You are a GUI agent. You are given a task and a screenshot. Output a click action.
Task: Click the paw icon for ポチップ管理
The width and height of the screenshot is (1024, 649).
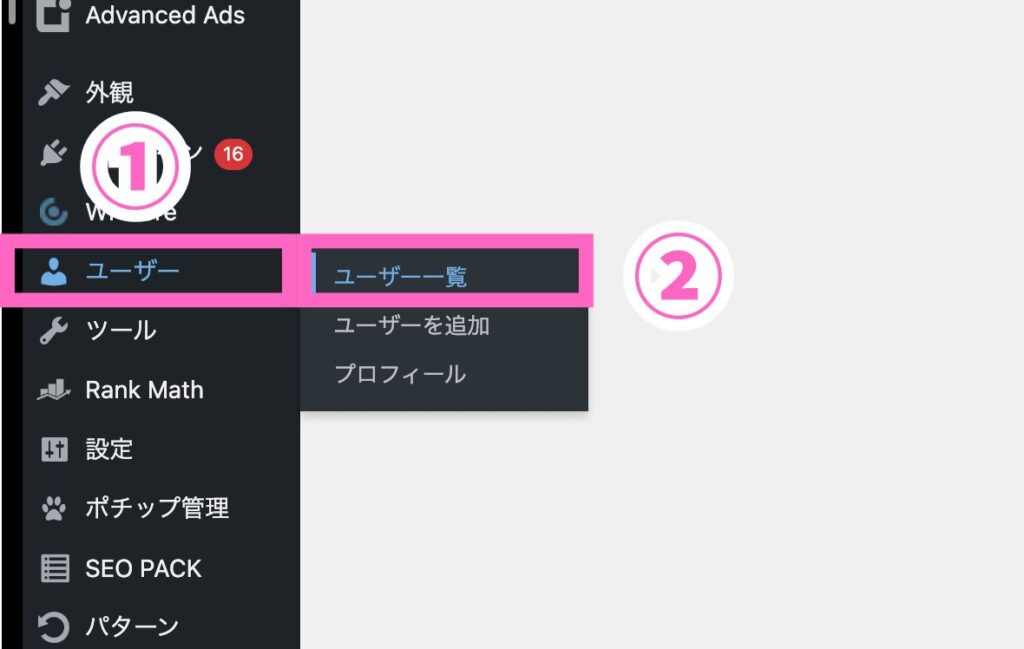pyautogui.click(x=53, y=508)
